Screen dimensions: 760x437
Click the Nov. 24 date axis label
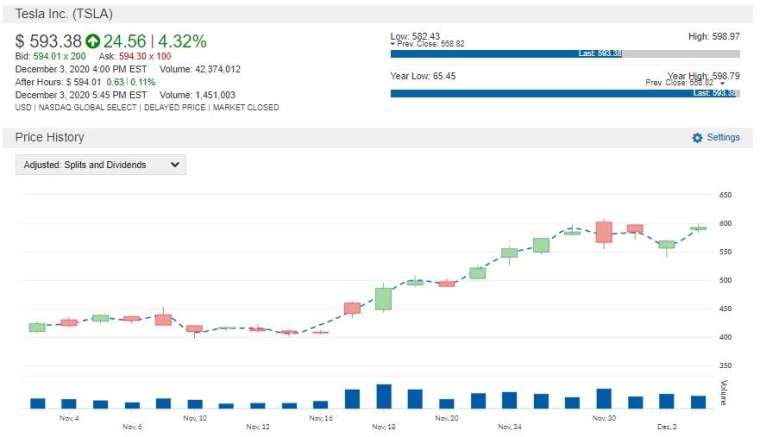pyautogui.click(x=510, y=427)
